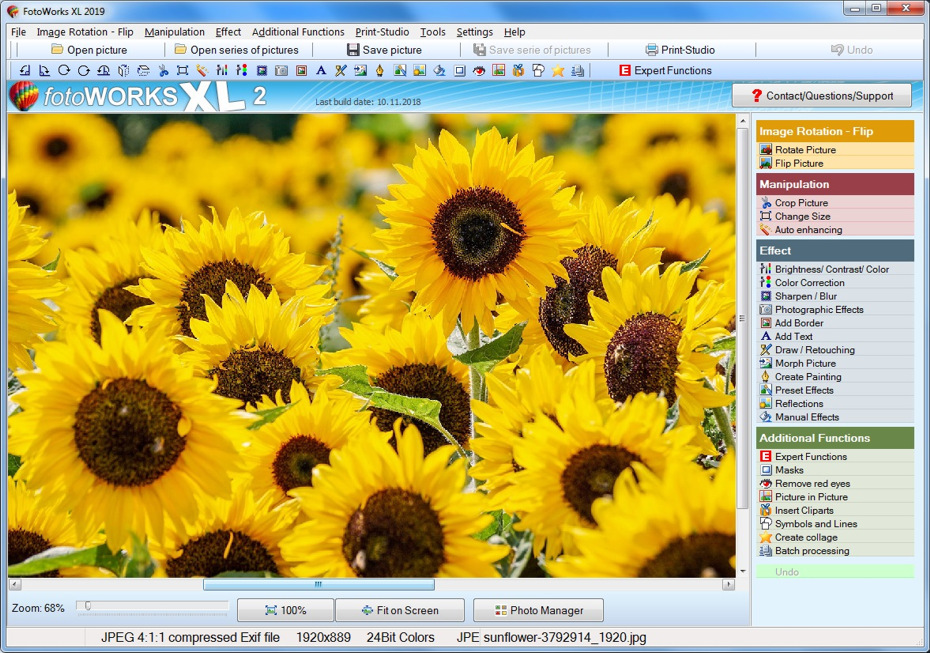Select the Draw / Retouching toolbar icon
This screenshot has height=653, width=930.
coord(340,71)
